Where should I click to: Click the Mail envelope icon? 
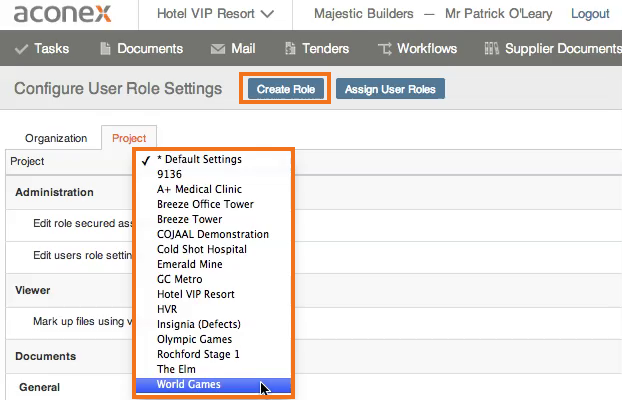(x=218, y=49)
